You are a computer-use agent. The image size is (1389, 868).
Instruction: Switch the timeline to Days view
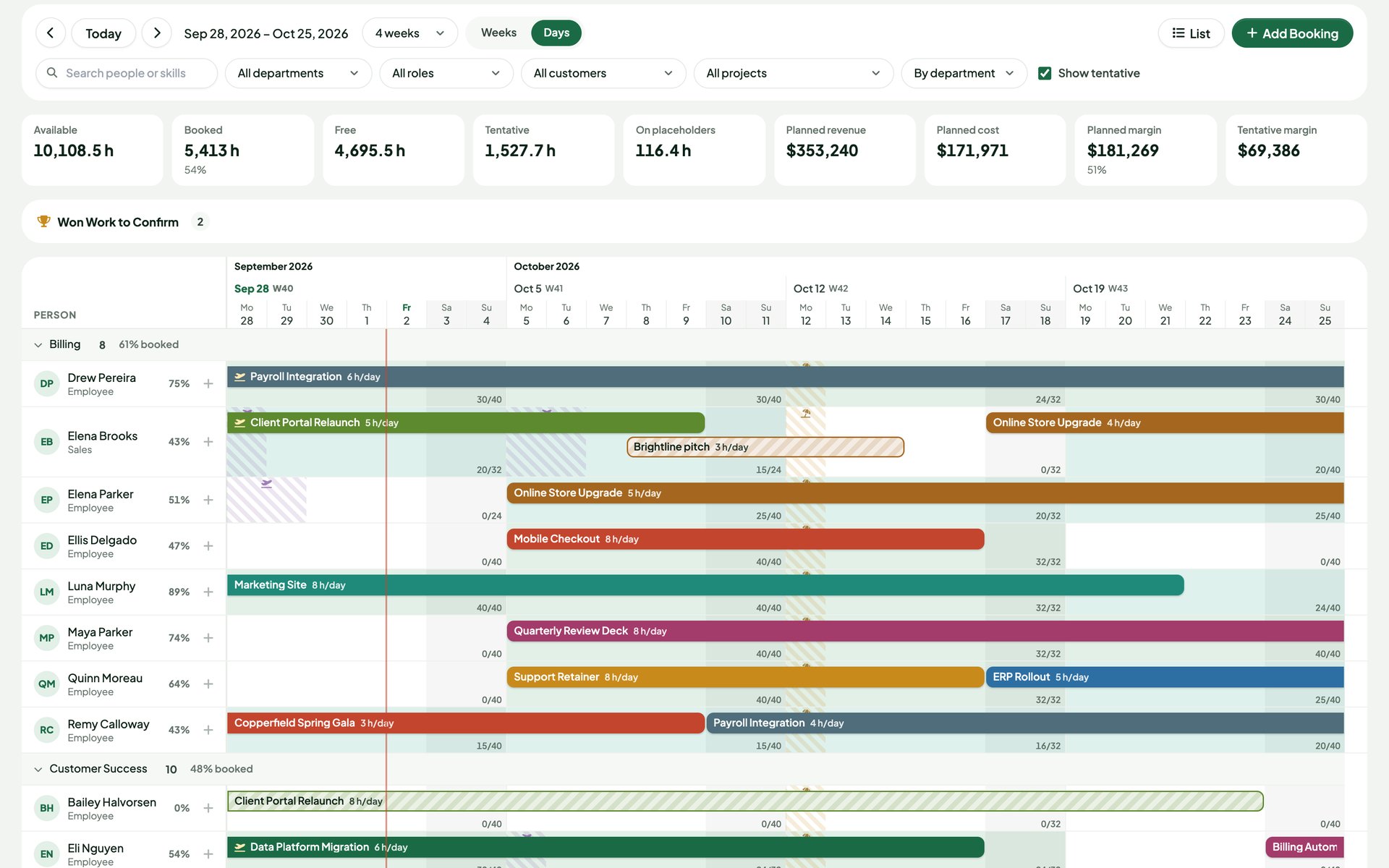556,33
